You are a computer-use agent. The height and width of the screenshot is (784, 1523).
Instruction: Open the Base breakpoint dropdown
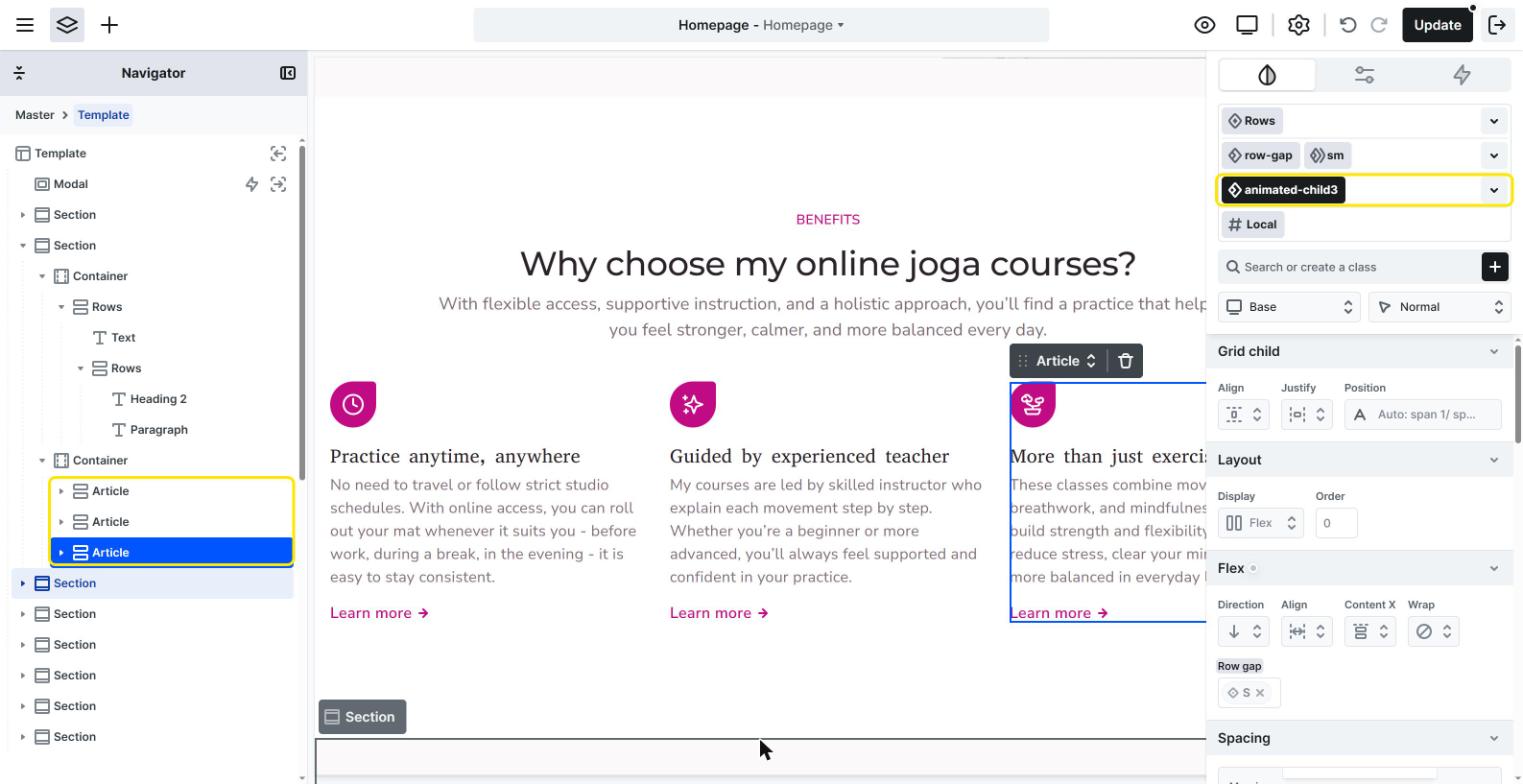tap(1289, 307)
